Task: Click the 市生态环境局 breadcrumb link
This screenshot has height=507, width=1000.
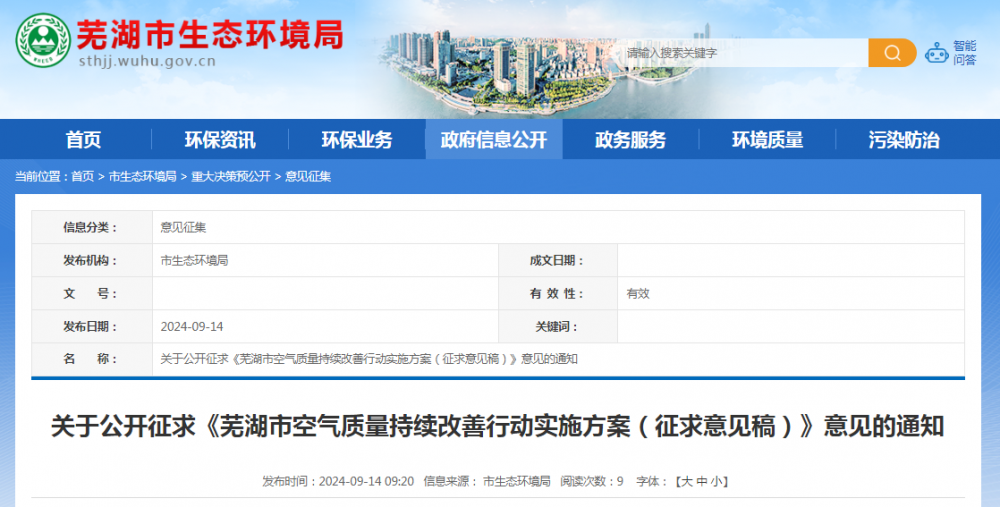Action: 142,177
